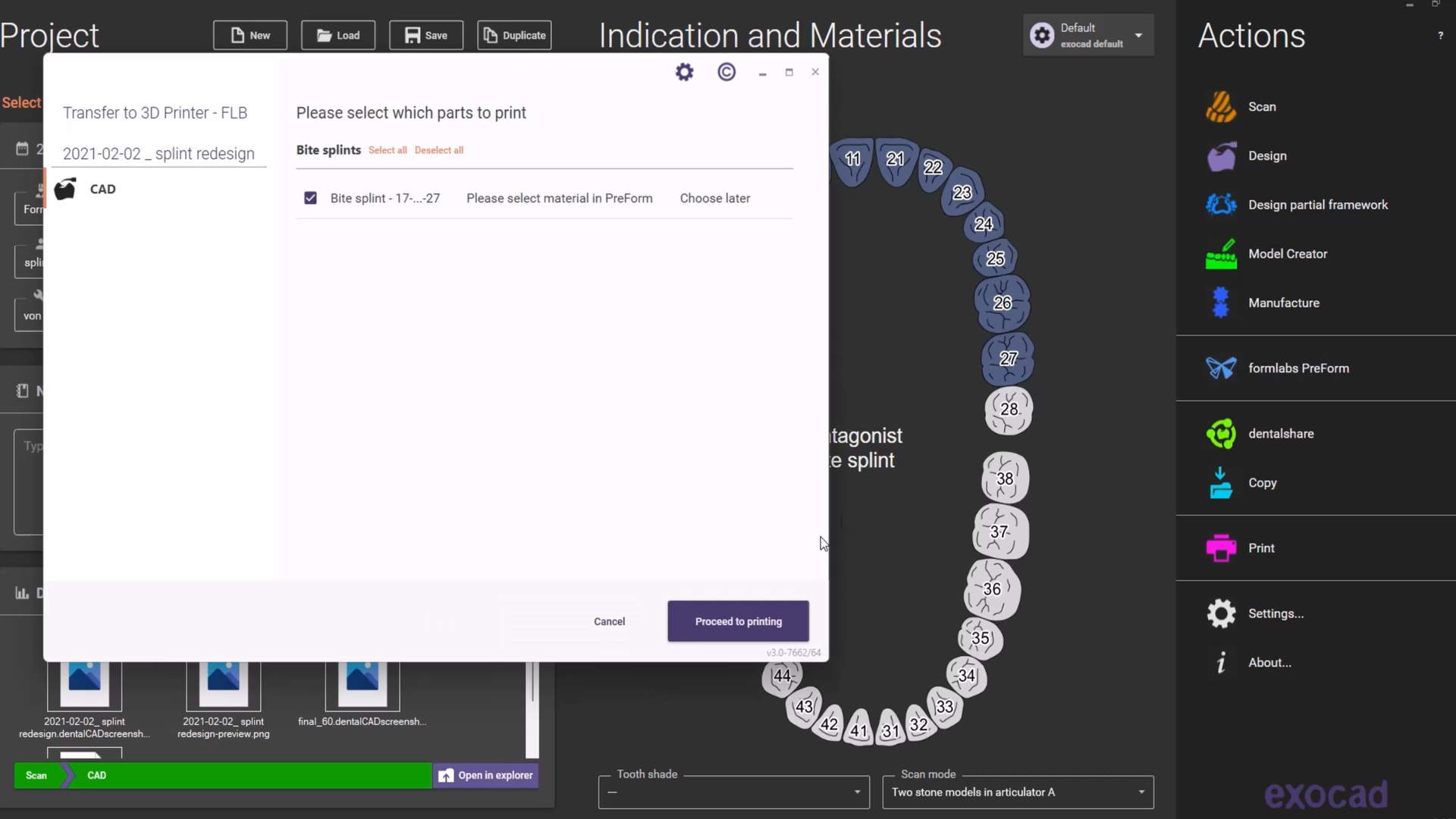The height and width of the screenshot is (819, 1456).
Task: Click the pink Print icon
Action: pyautogui.click(x=1221, y=548)
